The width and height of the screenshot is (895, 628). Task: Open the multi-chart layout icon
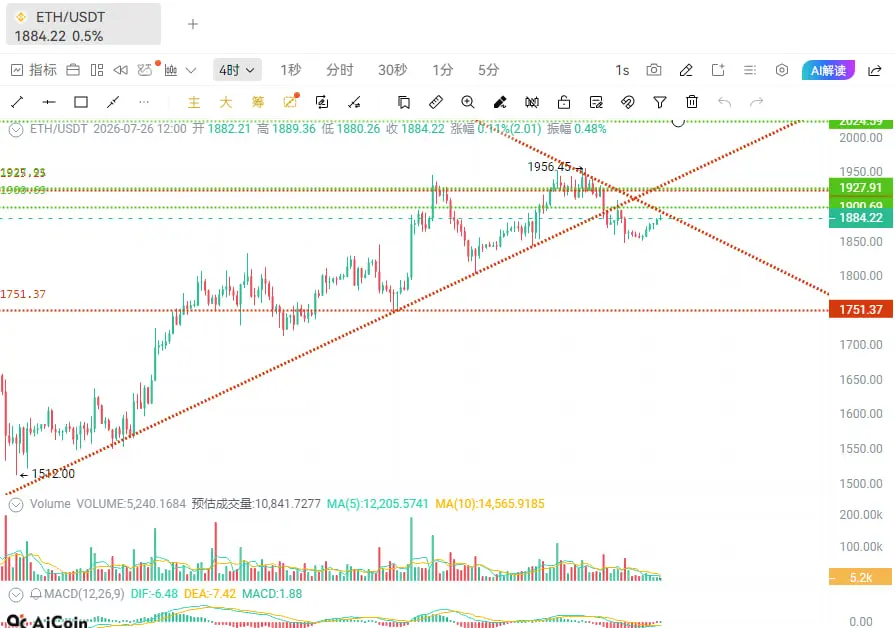coord(97,70)
